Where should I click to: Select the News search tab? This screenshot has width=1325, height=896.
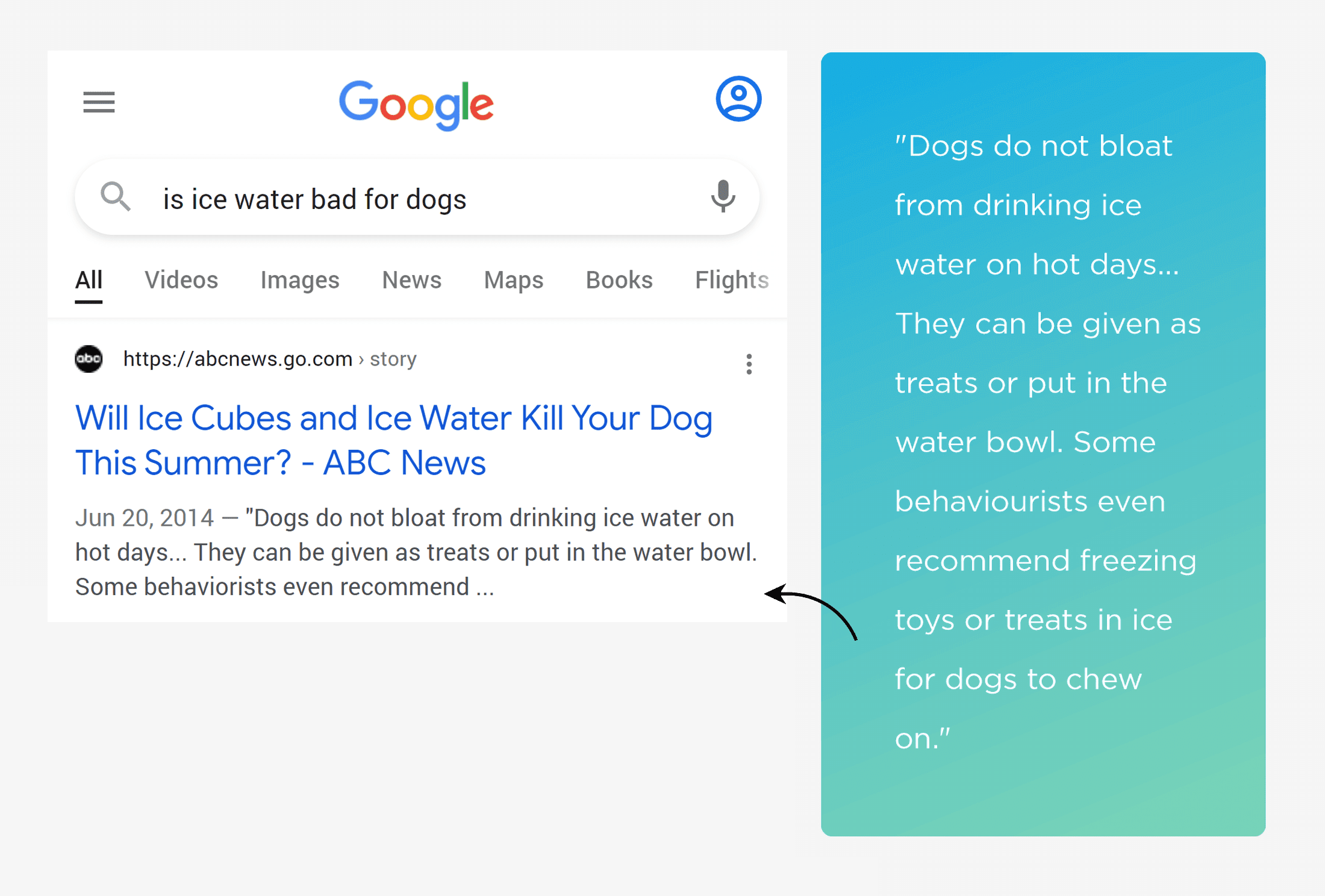pos(410,278)
